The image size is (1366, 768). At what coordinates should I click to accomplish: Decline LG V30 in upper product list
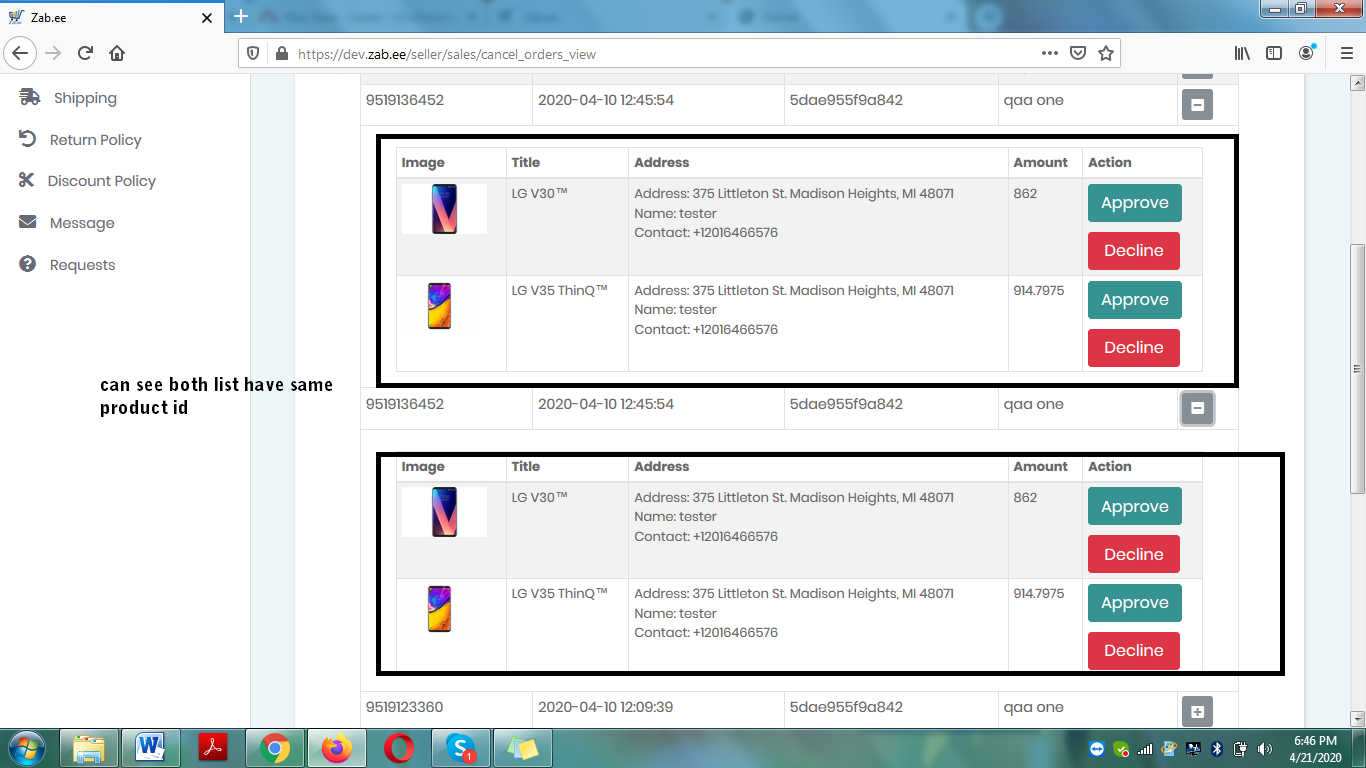tap(1133, 251)
